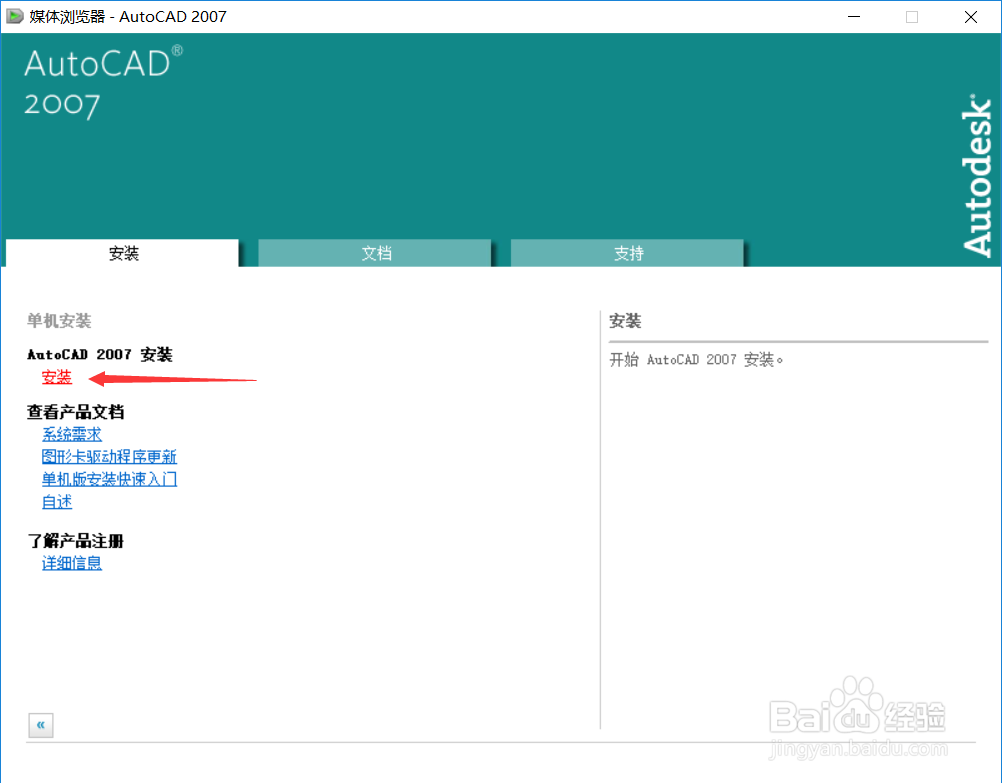Click the 单机安装 section heading
The image size is (1002, 783).
(59, 321)
